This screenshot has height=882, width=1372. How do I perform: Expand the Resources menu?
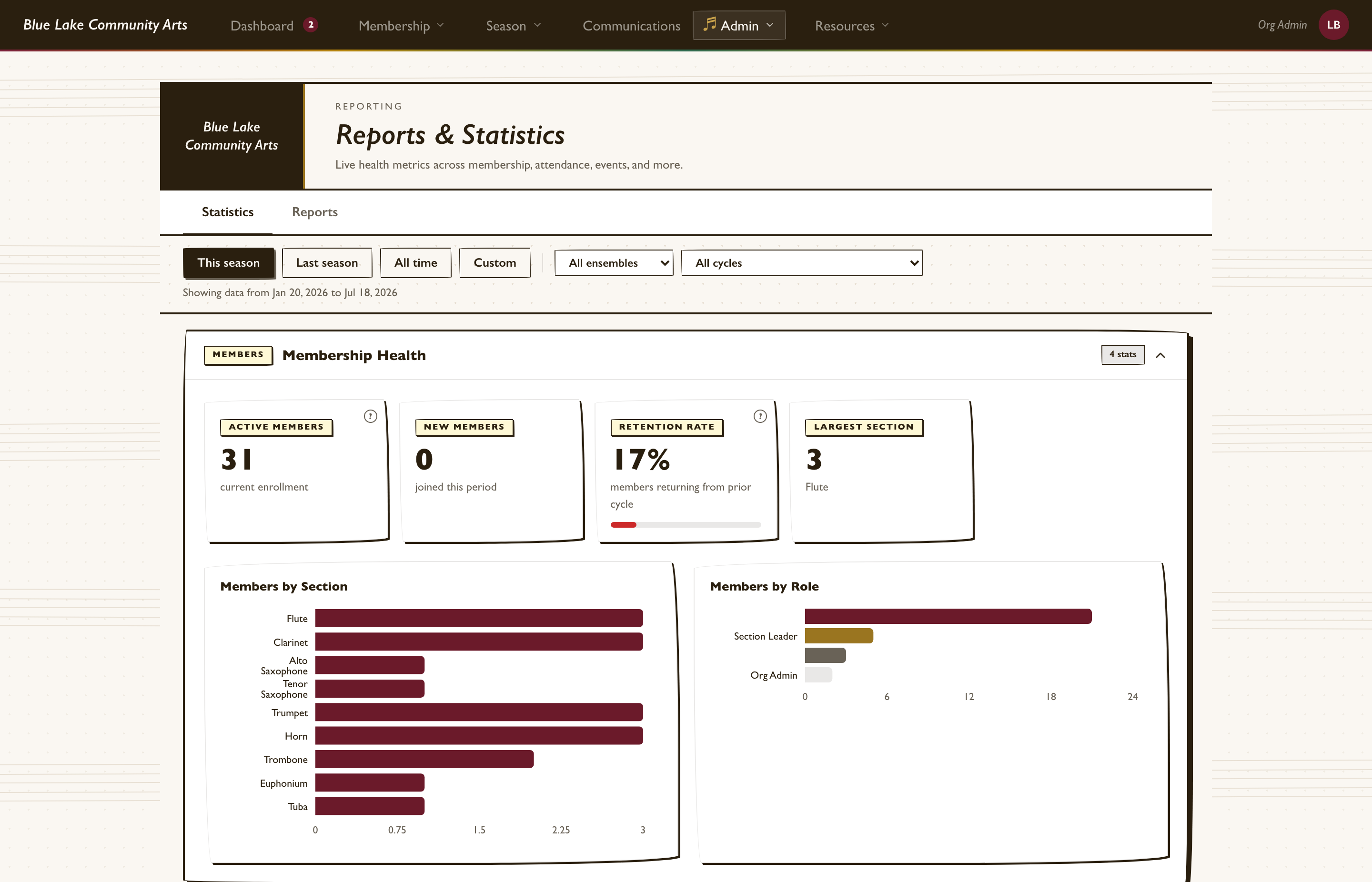852,26
